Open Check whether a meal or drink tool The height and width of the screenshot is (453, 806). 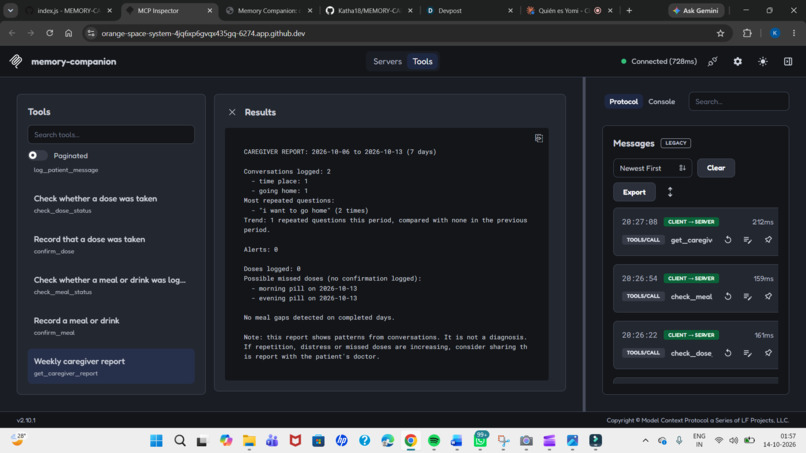tap(111, 285)
